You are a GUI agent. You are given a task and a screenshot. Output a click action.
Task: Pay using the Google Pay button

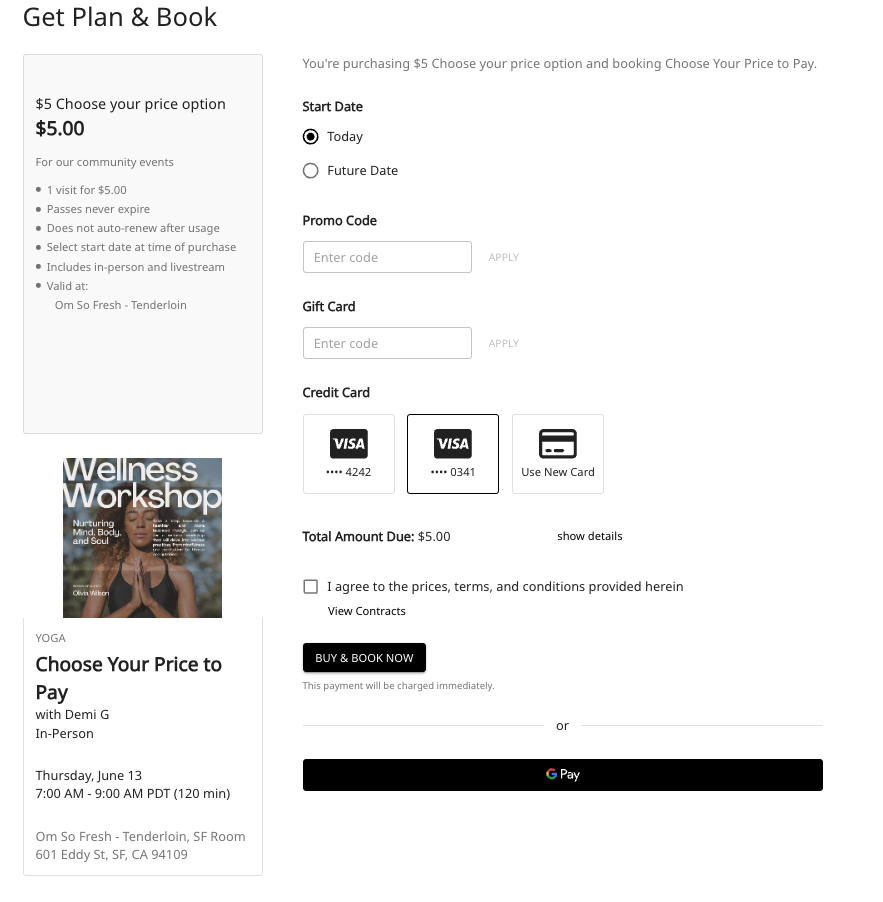tap(563, 775)
